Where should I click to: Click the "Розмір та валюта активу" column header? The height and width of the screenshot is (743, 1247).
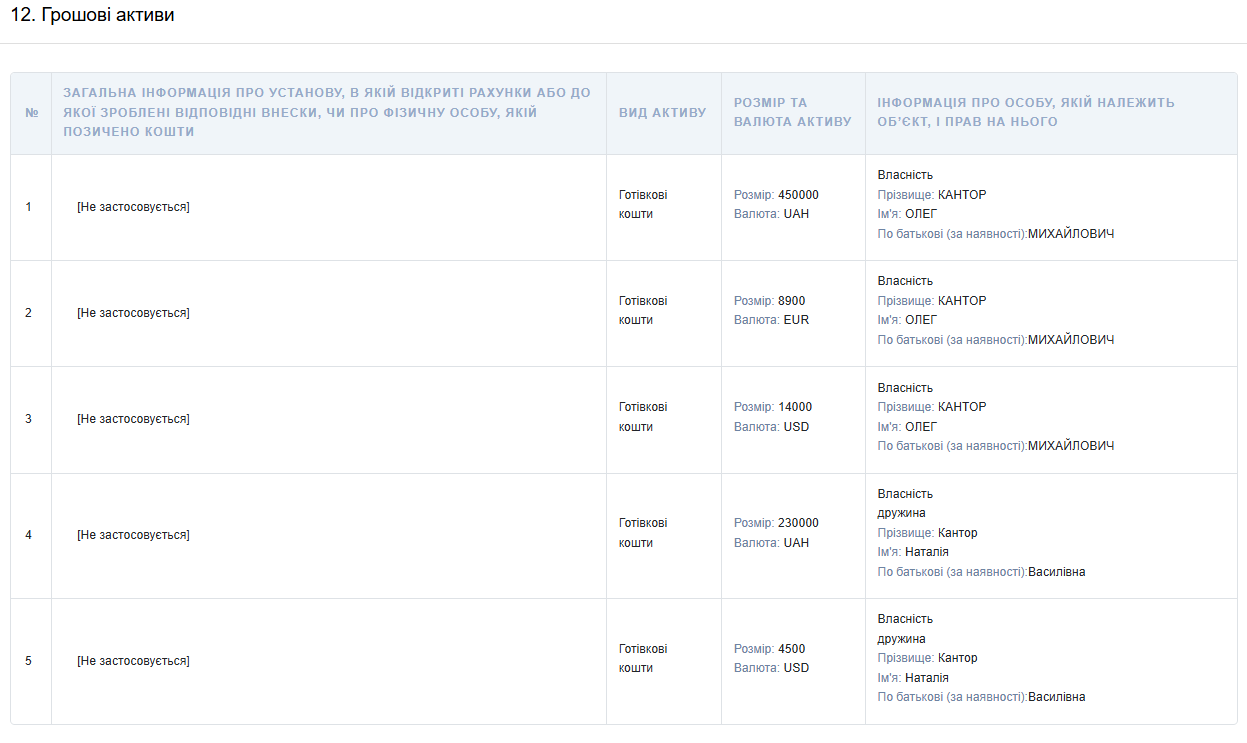click(x=792, y=112)
